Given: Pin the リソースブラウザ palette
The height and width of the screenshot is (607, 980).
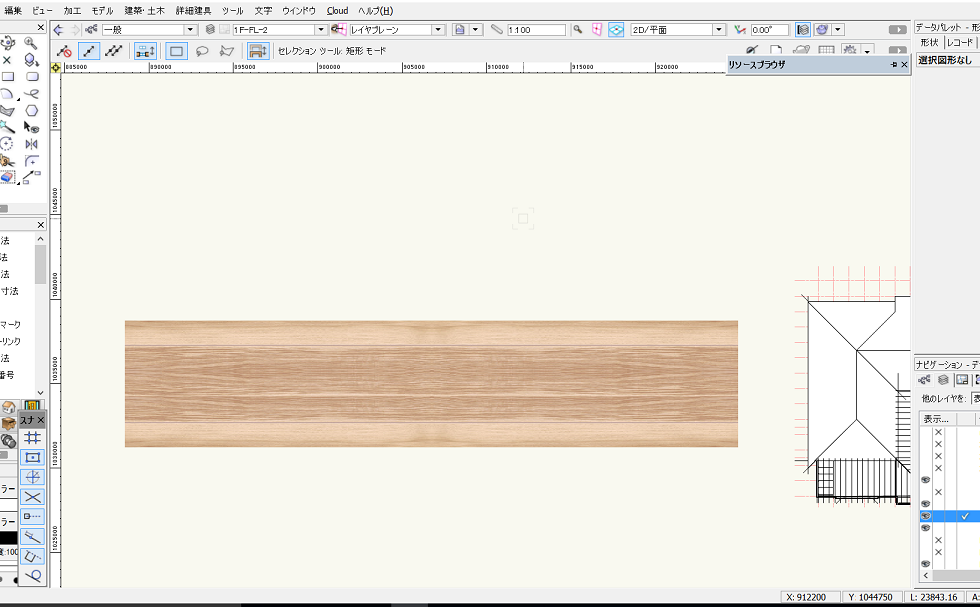Looking at the screenshot, I should (894, 64).
